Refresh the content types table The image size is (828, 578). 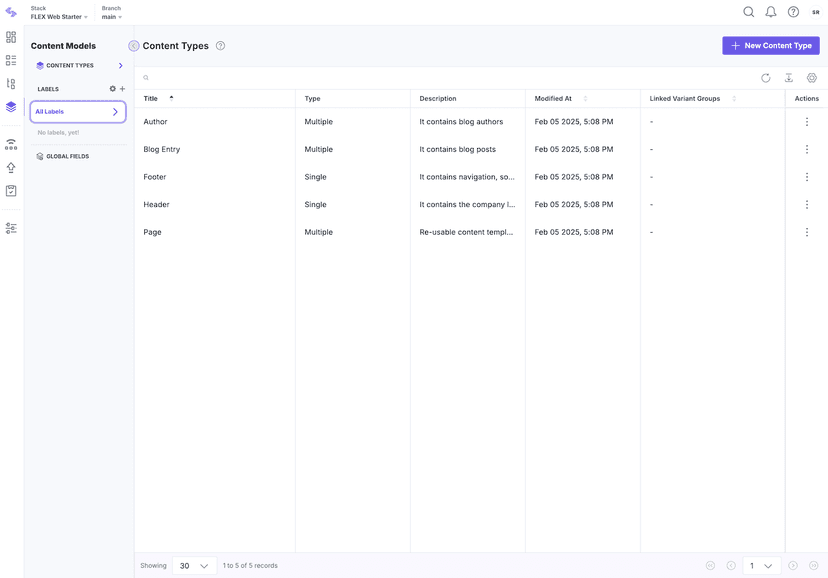click(x=764, y=76)
